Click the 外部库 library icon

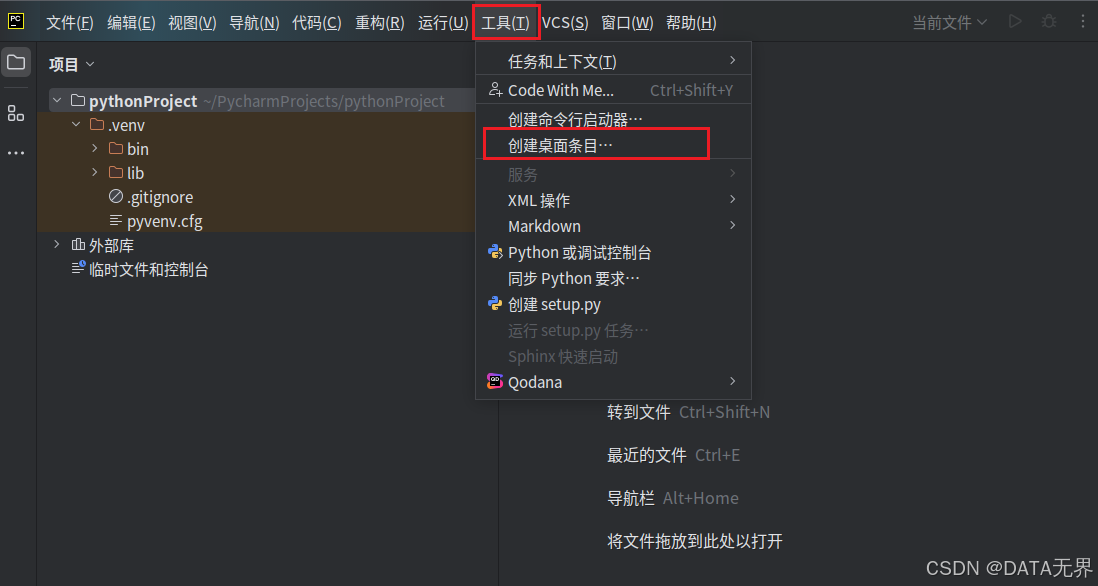78,245
